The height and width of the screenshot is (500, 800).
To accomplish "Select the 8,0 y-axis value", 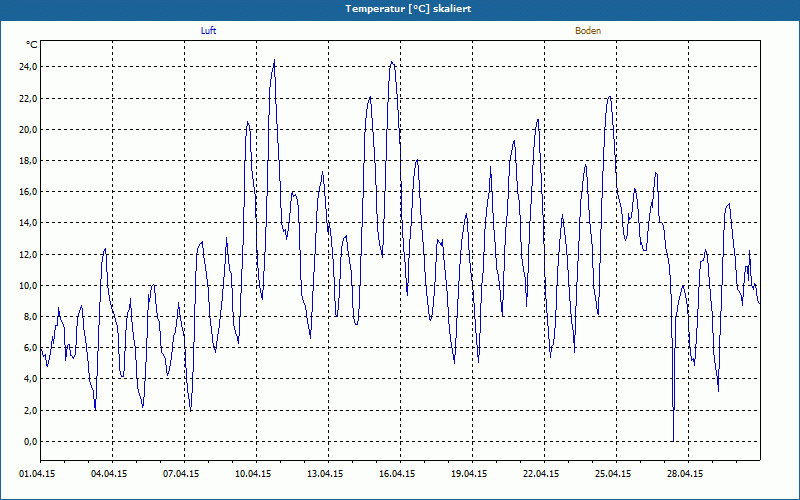I will pyautogui.click(x=30, y=317).
